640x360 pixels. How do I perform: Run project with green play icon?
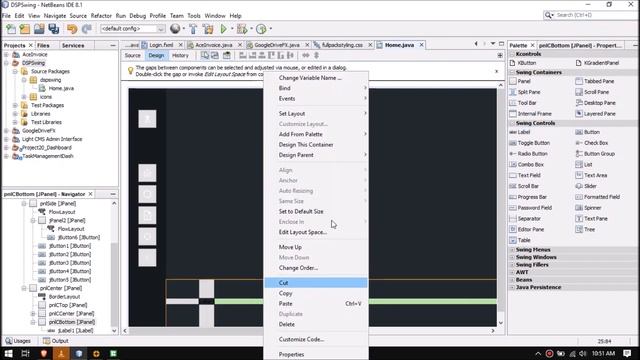[224, 29]
